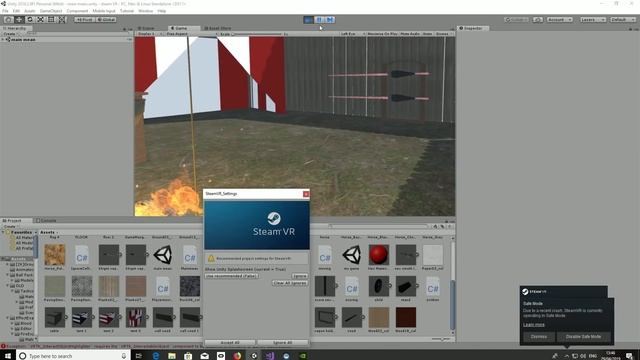This screenshot has width=640, height=360.
Task: Close the SteamVR_Settings dialog
Action: [306, 194]
